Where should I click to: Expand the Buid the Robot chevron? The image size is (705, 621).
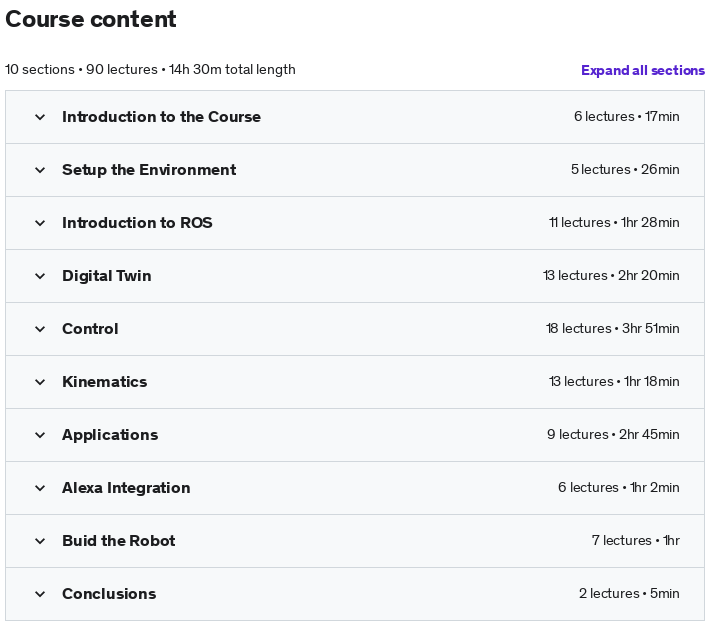pyautogui.click(x=40, y=542)
